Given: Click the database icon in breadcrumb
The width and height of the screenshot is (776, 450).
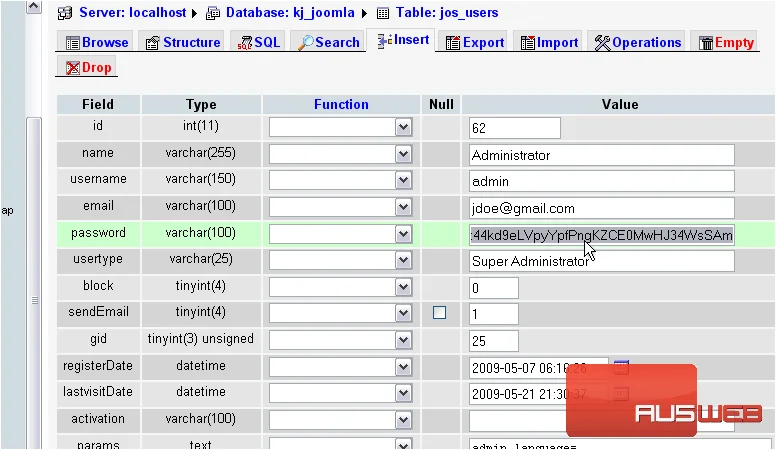Looking at the screenshot, I should point(213,13).
